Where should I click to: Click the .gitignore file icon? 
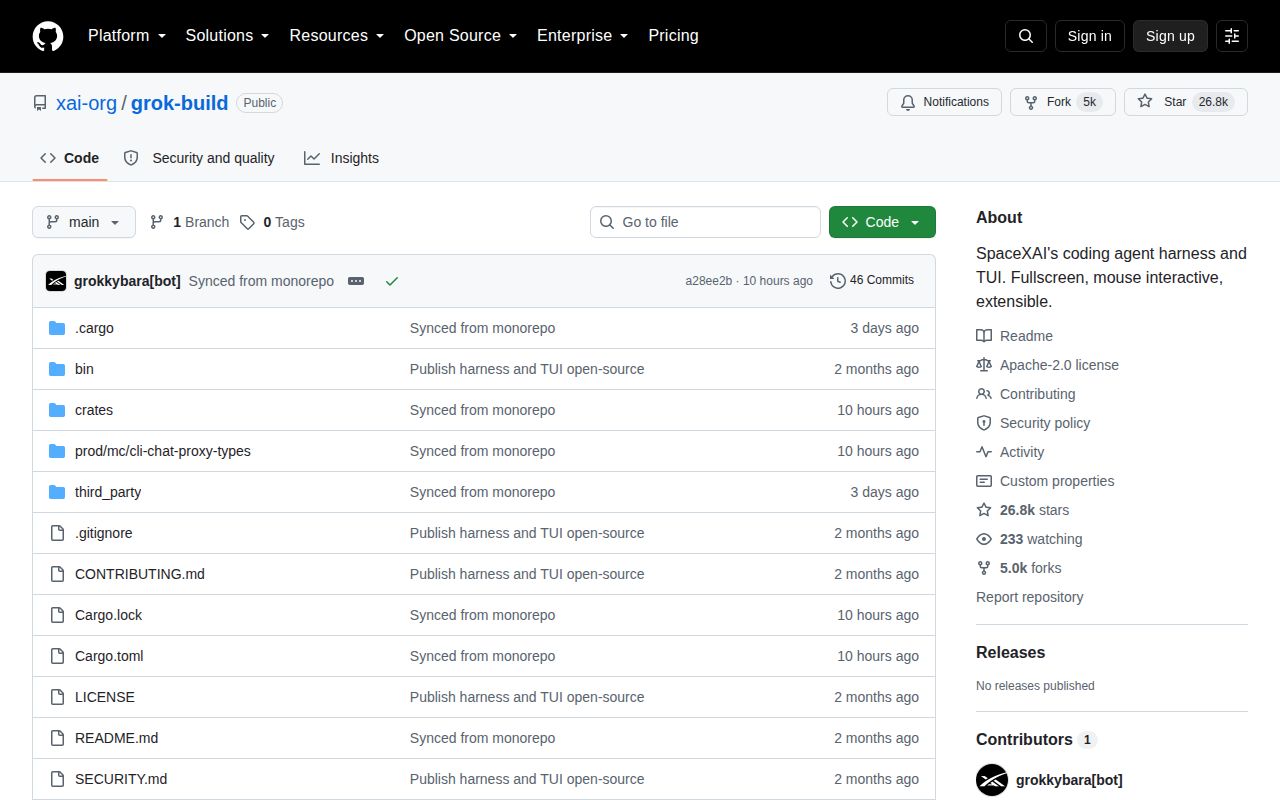57,533
